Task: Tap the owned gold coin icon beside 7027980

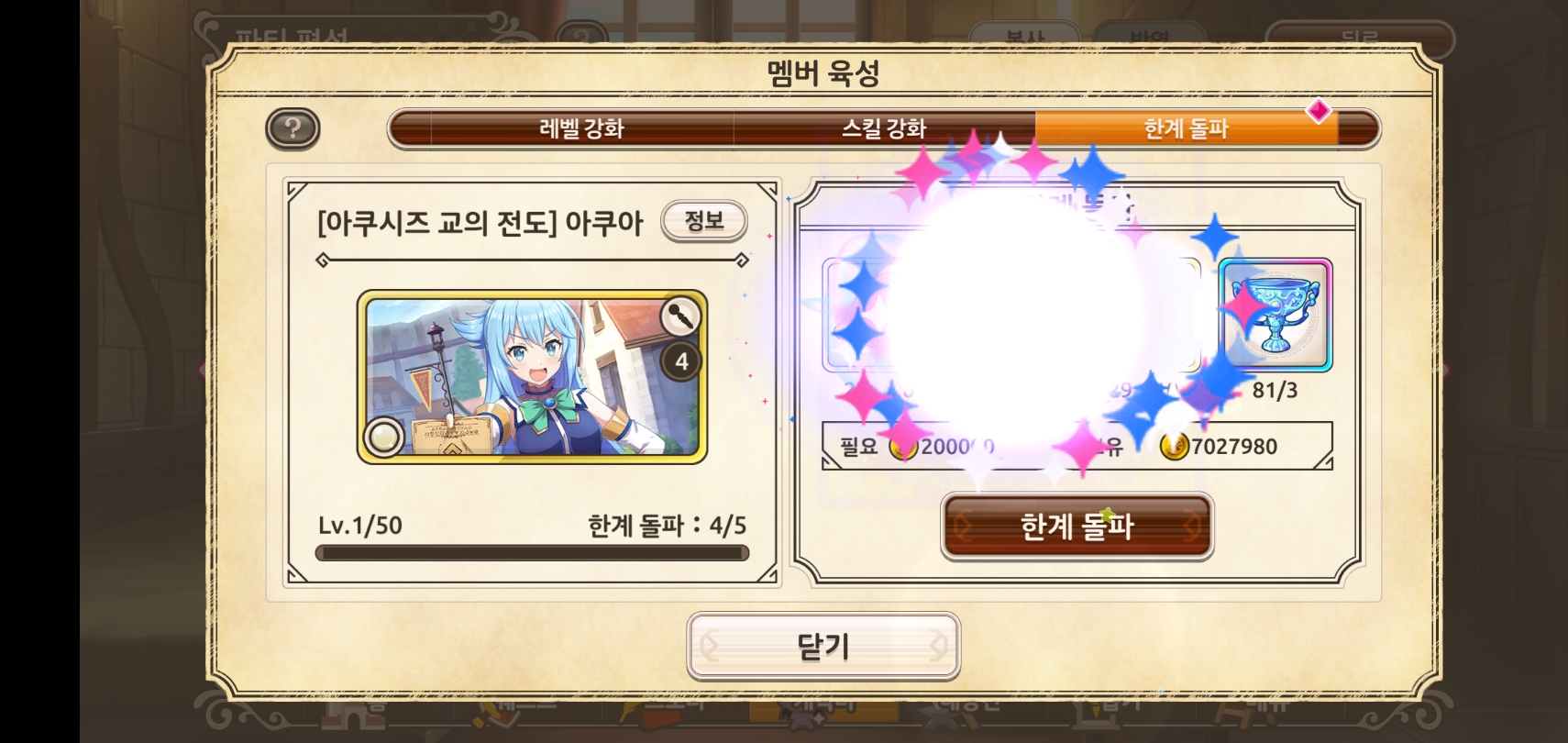Action: point(1174,447)
